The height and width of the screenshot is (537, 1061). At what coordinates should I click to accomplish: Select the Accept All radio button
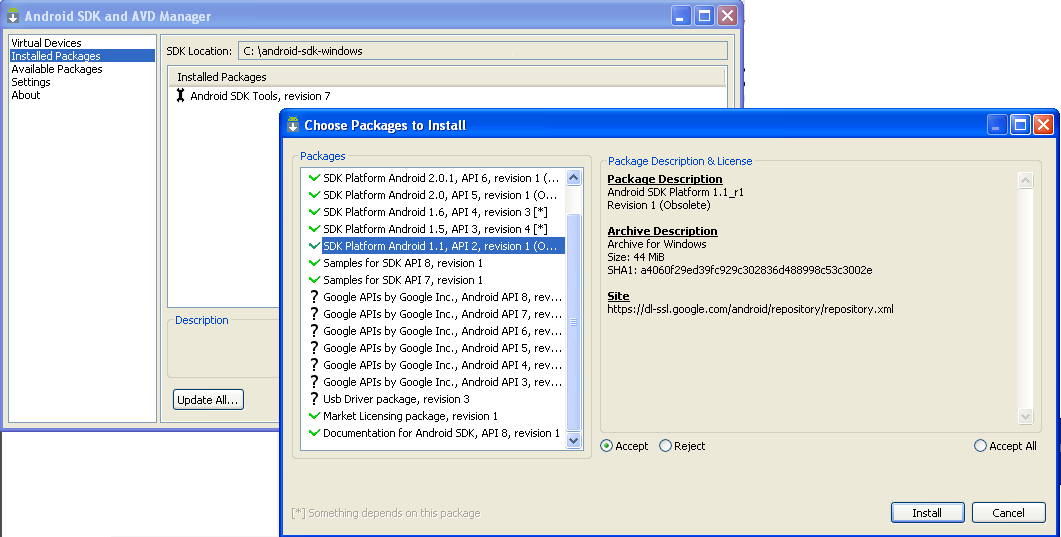[x=980, y=446]
